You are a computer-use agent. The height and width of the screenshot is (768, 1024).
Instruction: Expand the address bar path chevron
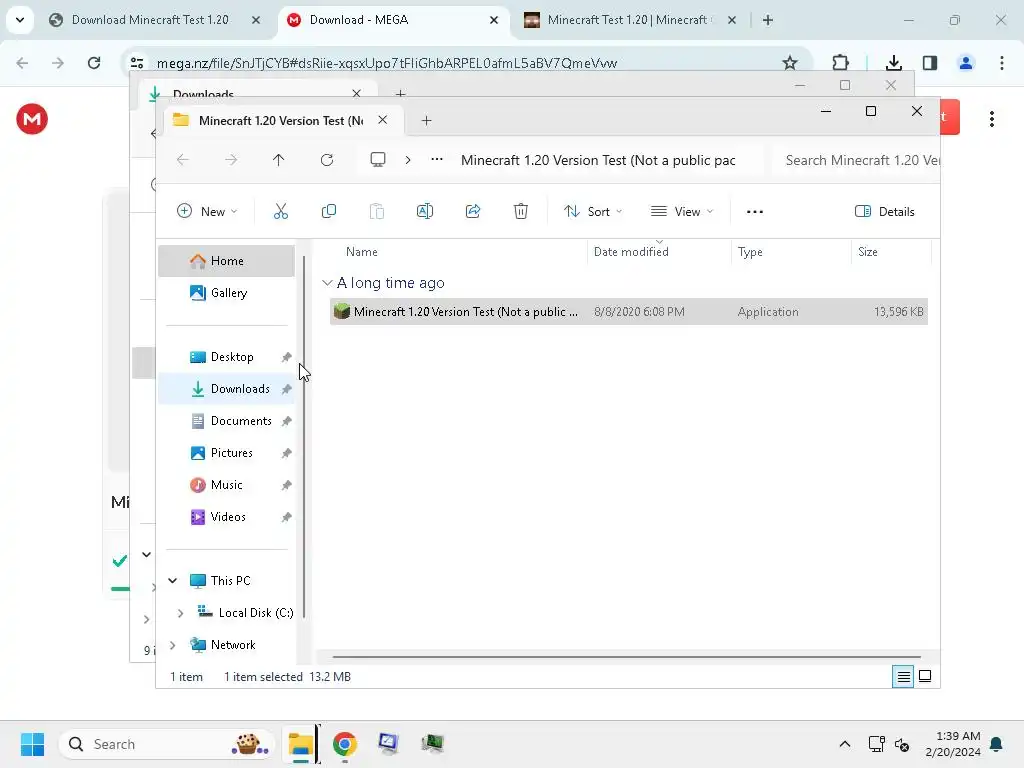point(408,160)
